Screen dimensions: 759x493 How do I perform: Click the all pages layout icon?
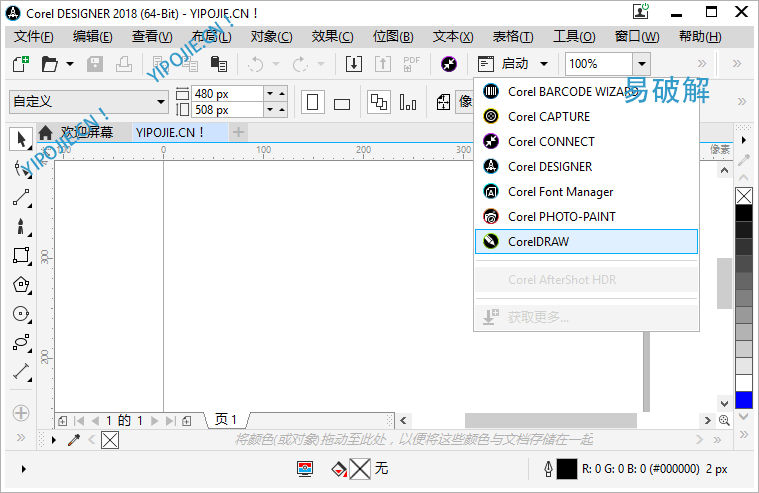coord(379,102)
